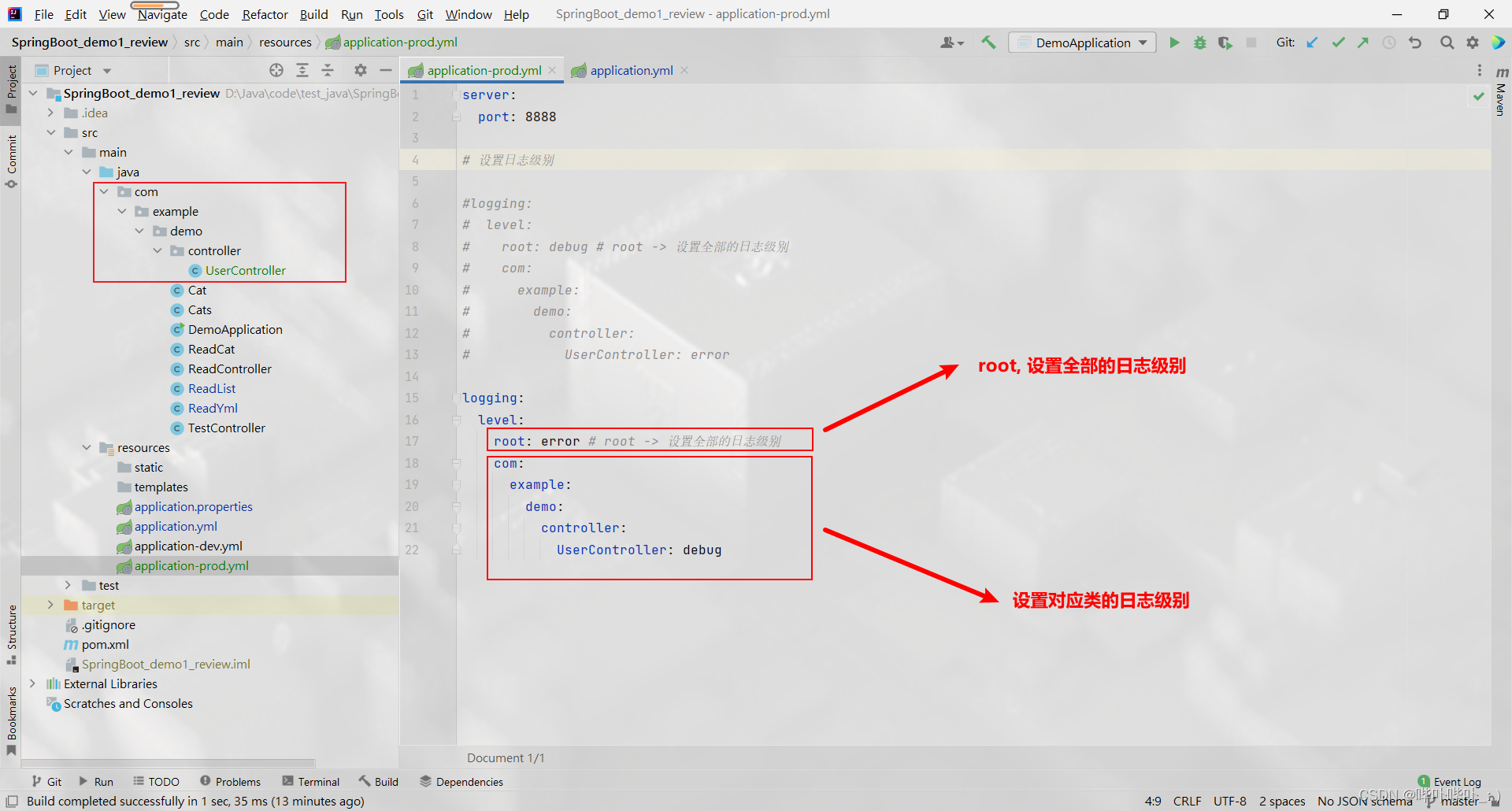Run DemoApplication with the green play icon
Image resolution: width=1512 pixels, height=811 pixels.
pyautogui.click(x=1174, y=43)
